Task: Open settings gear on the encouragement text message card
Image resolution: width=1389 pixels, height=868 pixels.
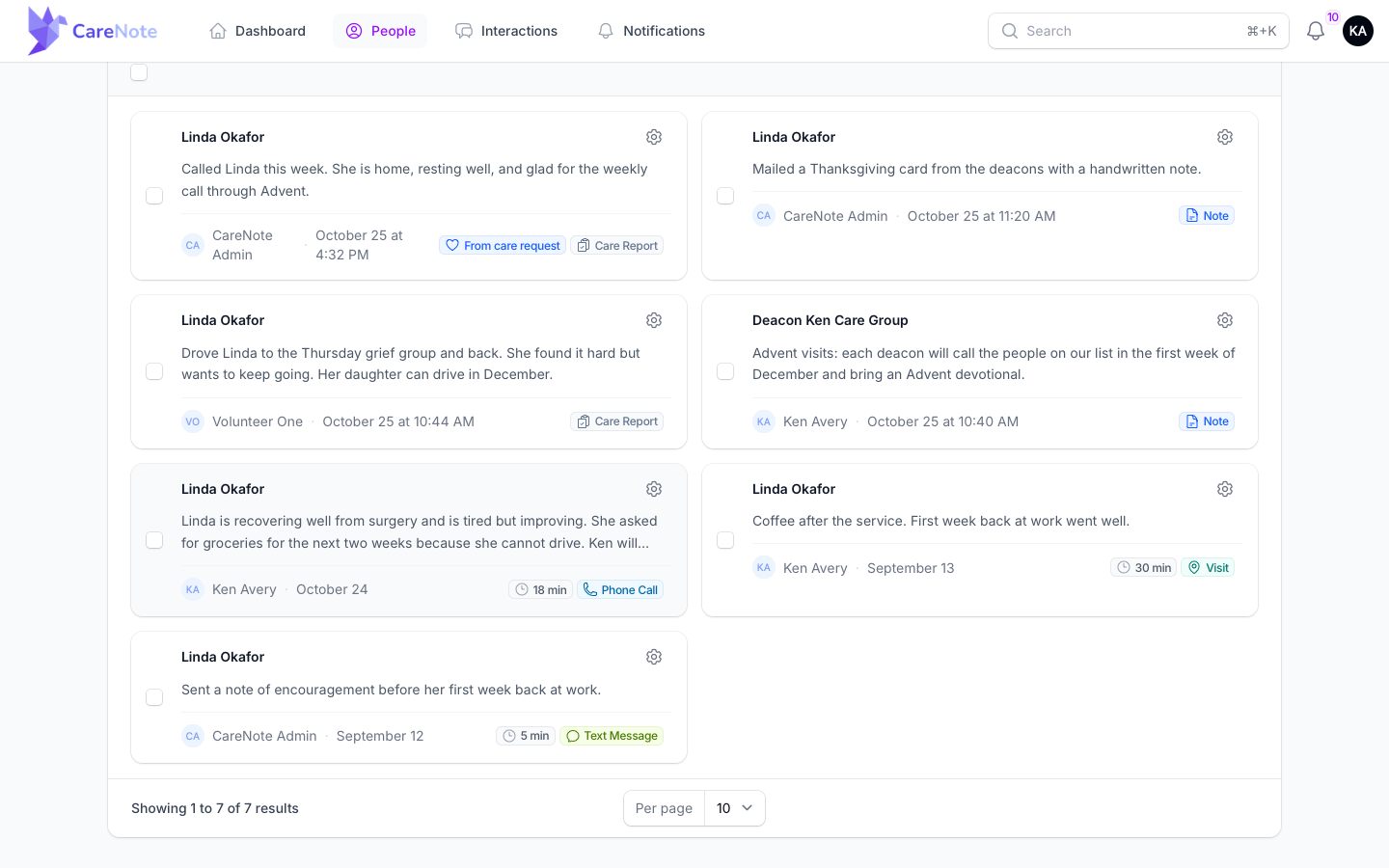Action: tap(654, 657)
